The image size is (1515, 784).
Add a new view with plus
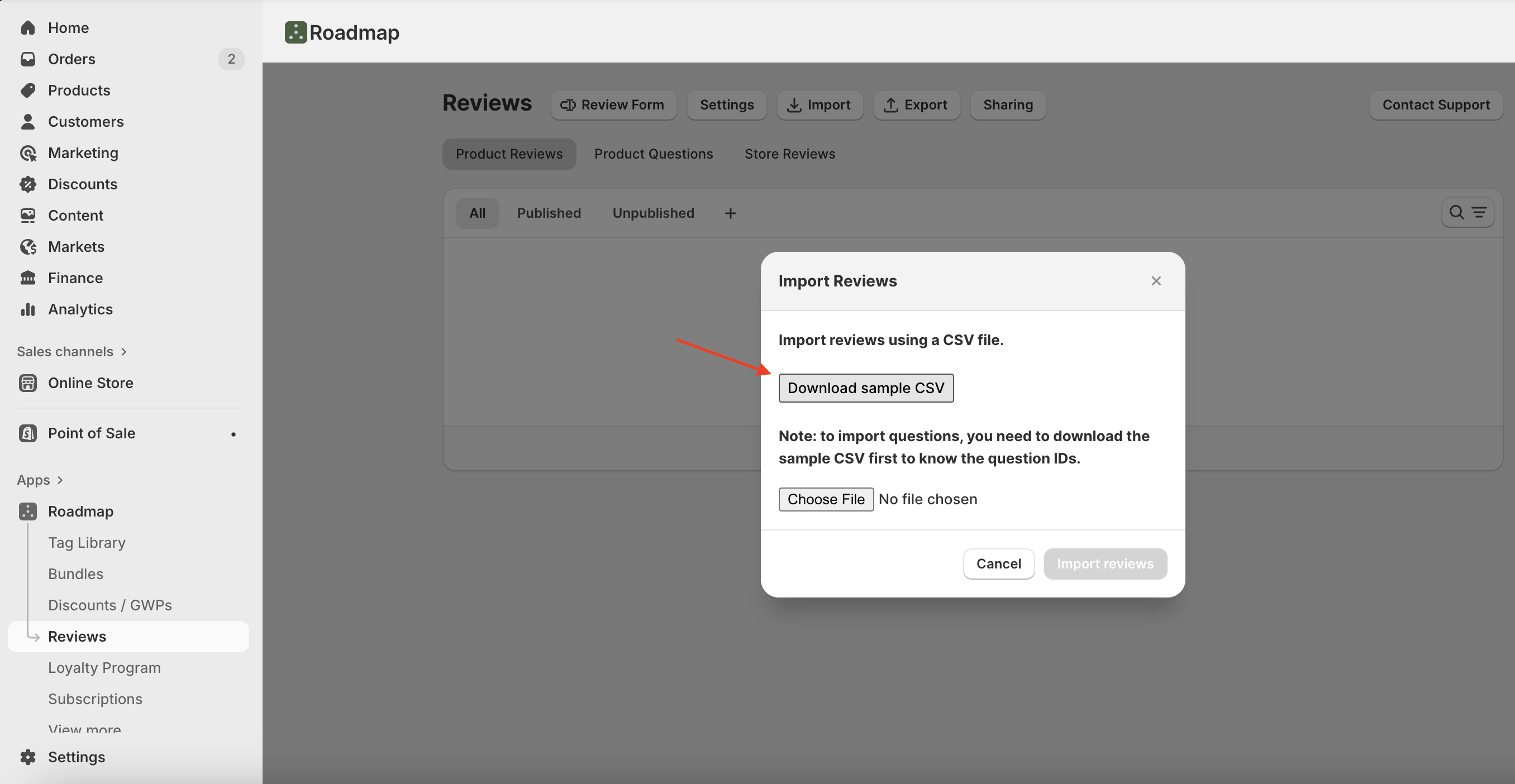[x=730, y=213]
